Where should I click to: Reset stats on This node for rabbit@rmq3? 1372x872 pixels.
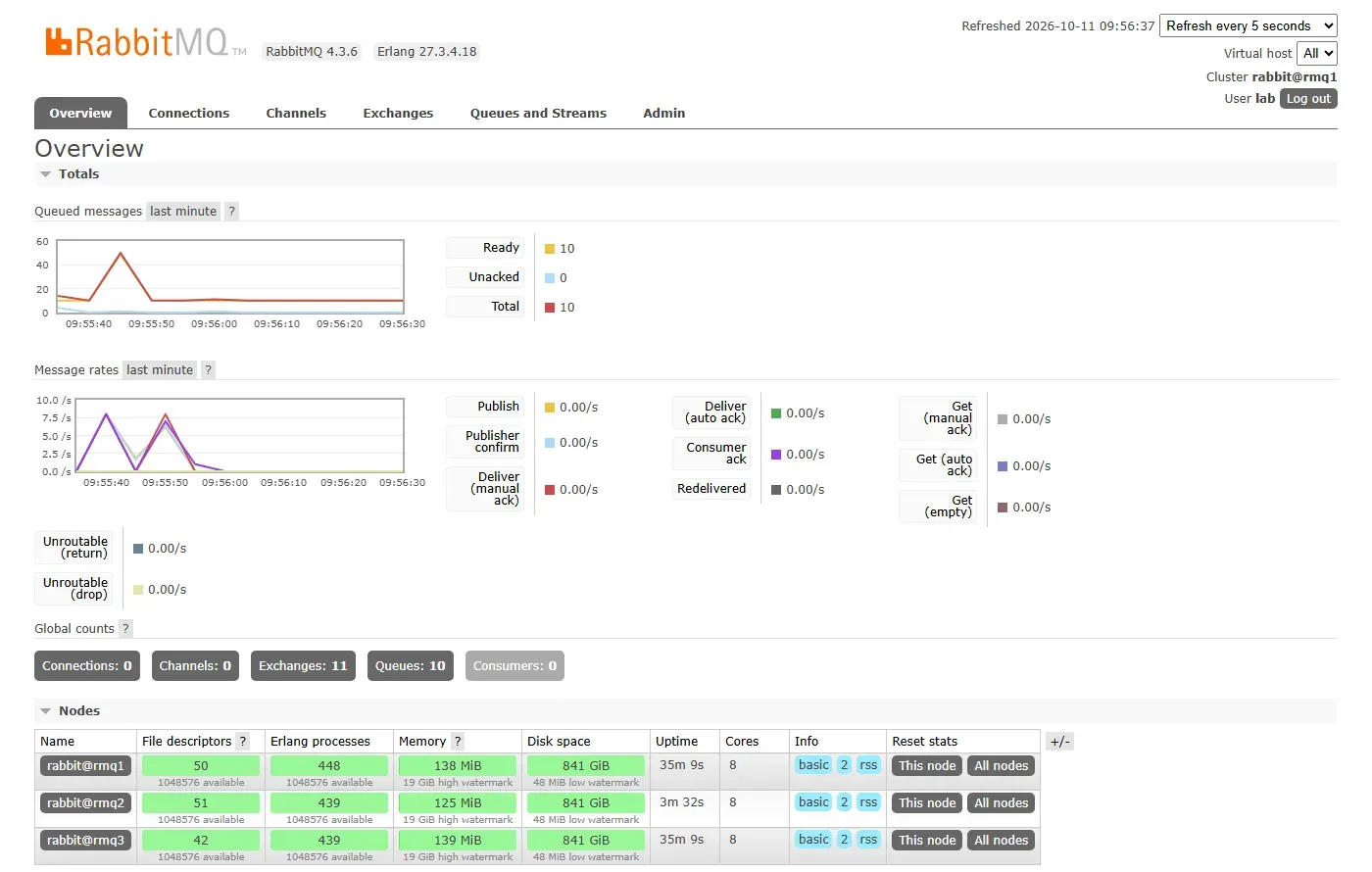coord(927,841)
